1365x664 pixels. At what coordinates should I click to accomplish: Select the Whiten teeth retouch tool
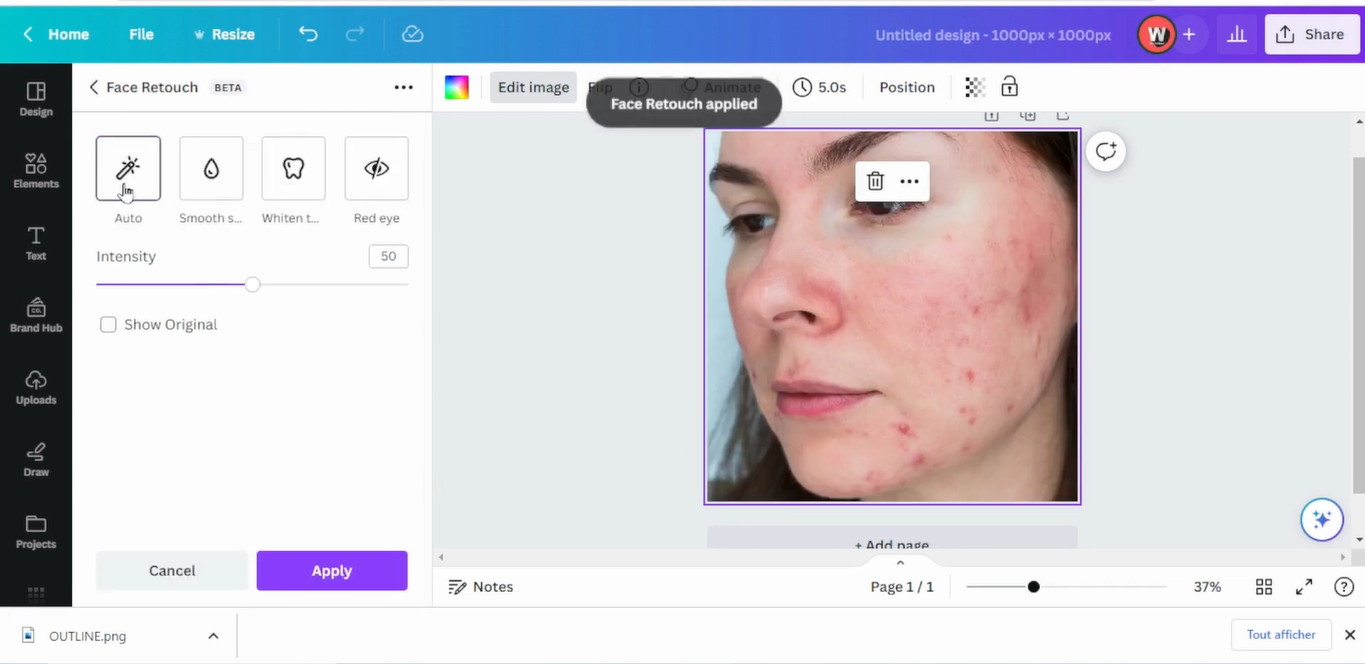pyautogui.click(x=292, y=168)
